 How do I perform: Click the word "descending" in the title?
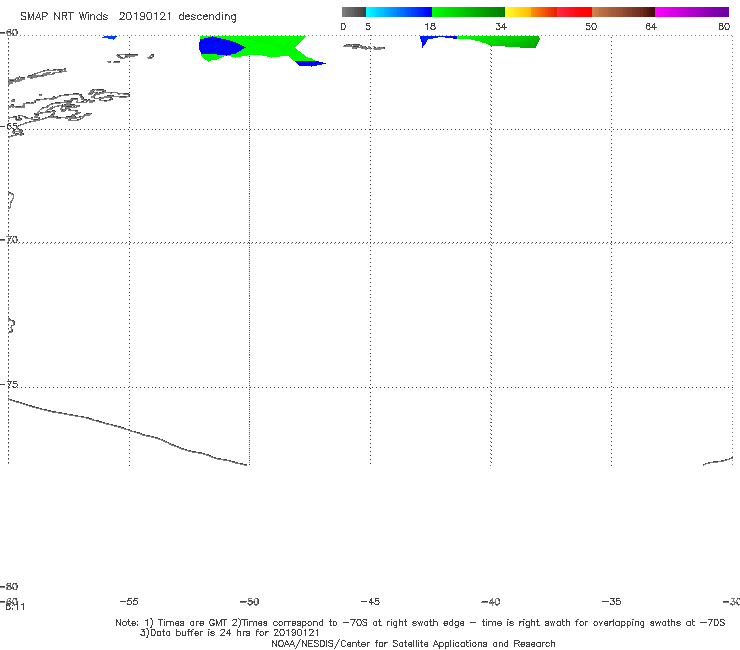(207, 17)
